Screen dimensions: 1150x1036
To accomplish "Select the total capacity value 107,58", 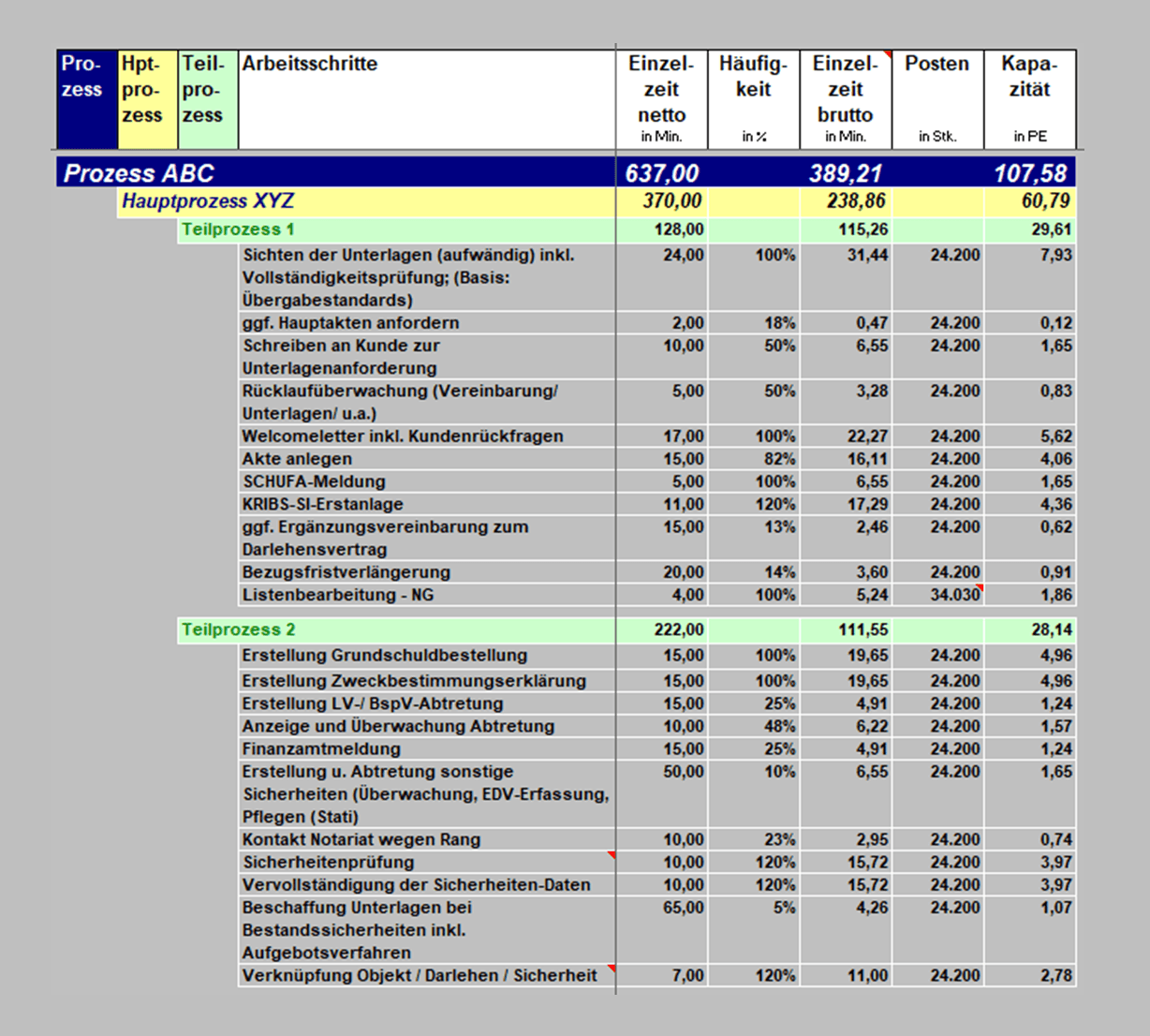I will [x=1029, y=173].
